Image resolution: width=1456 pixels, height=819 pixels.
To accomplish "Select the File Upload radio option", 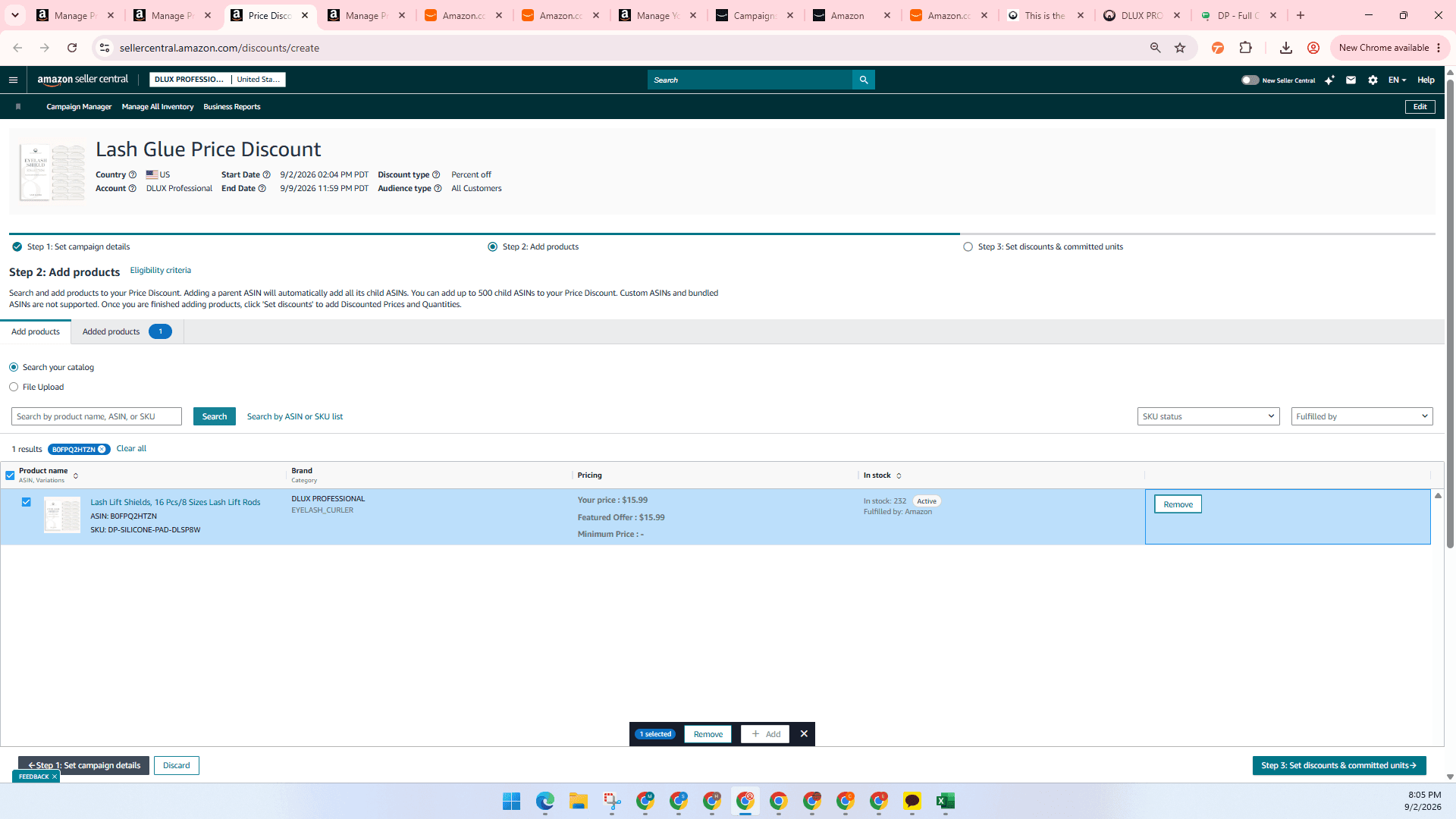I will point(14,387).
